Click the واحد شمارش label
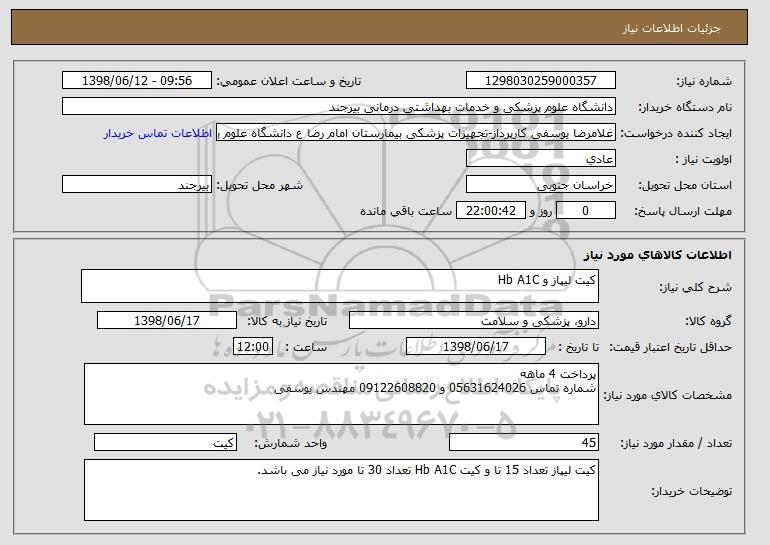 point(291,443)
